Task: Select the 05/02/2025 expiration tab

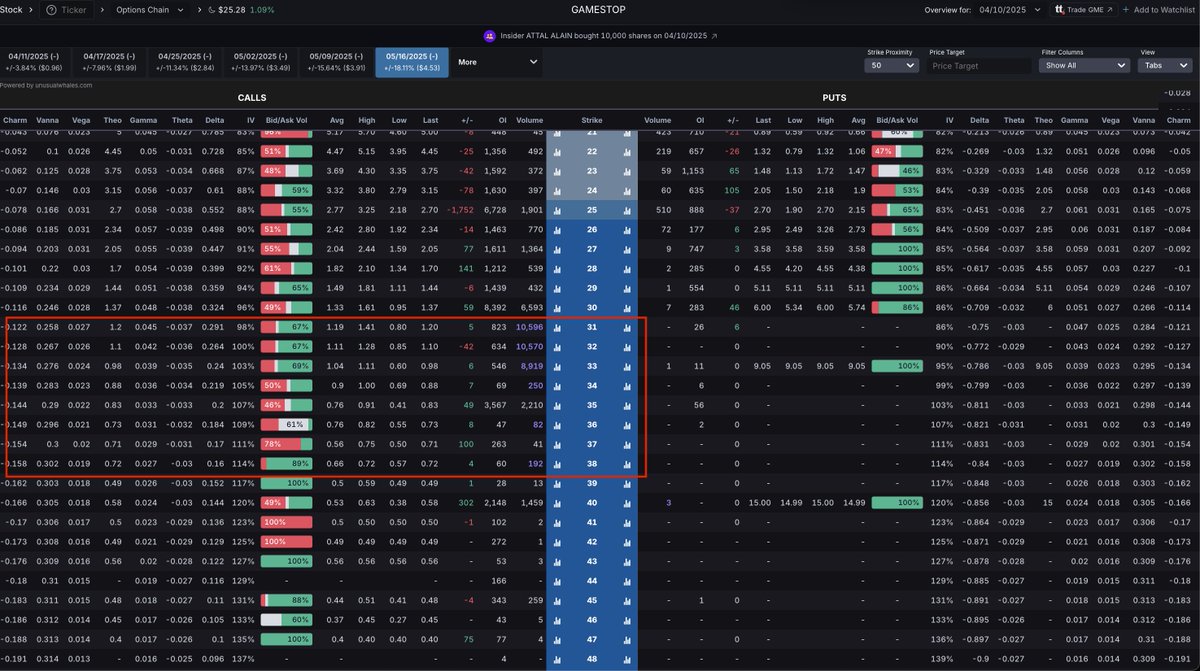Action: click(x=261, y=62)
